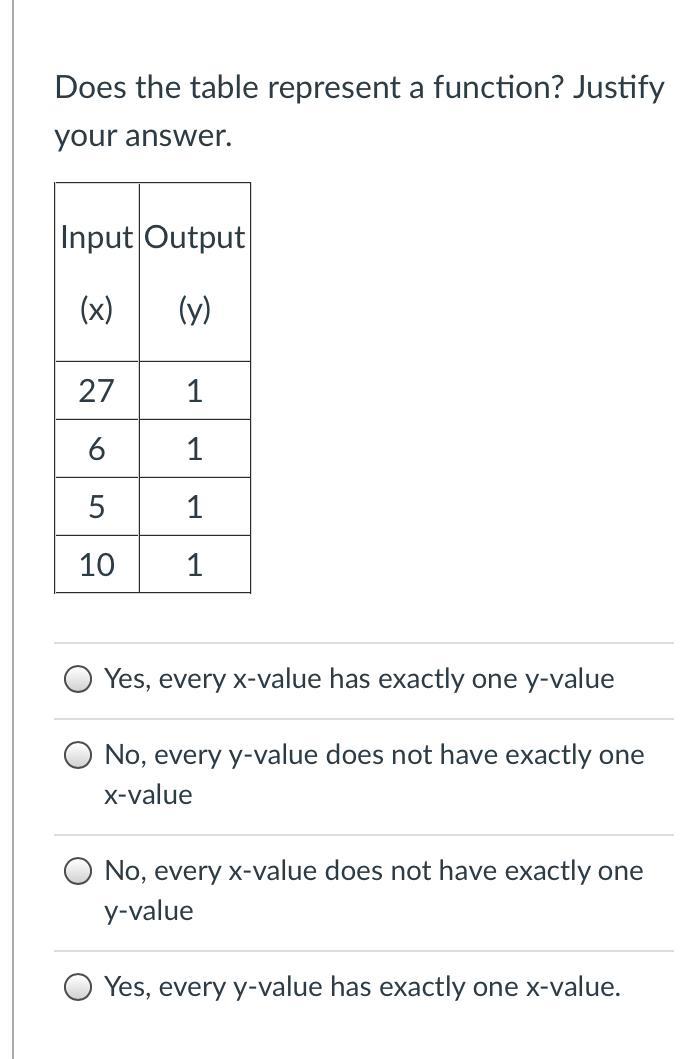The width and height of the screenshot is (690, 1059).
Task: Click the question text 'Does the table represent a function?'
Action: point(309,88)
